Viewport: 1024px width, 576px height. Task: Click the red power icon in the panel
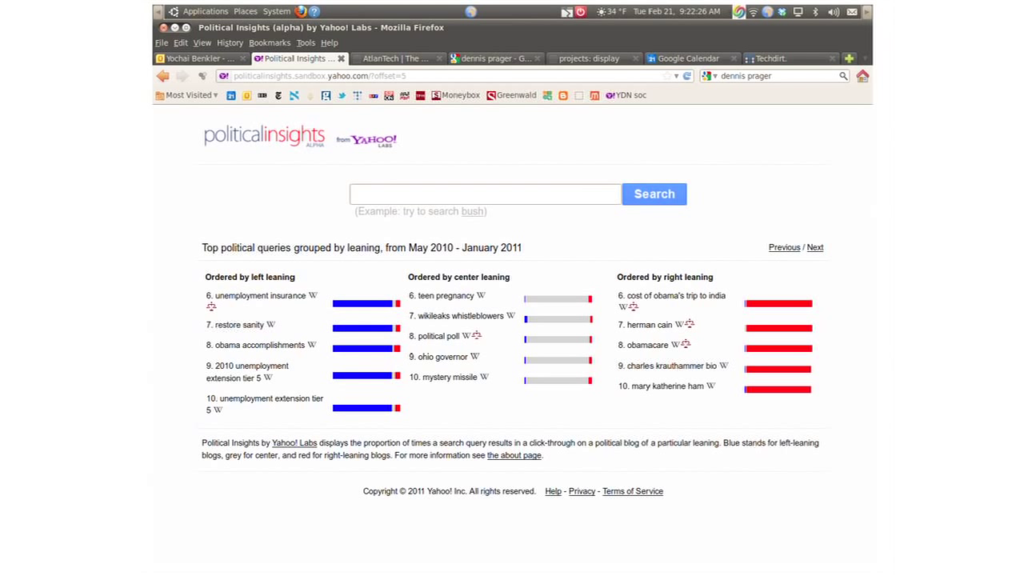point(580,12)
